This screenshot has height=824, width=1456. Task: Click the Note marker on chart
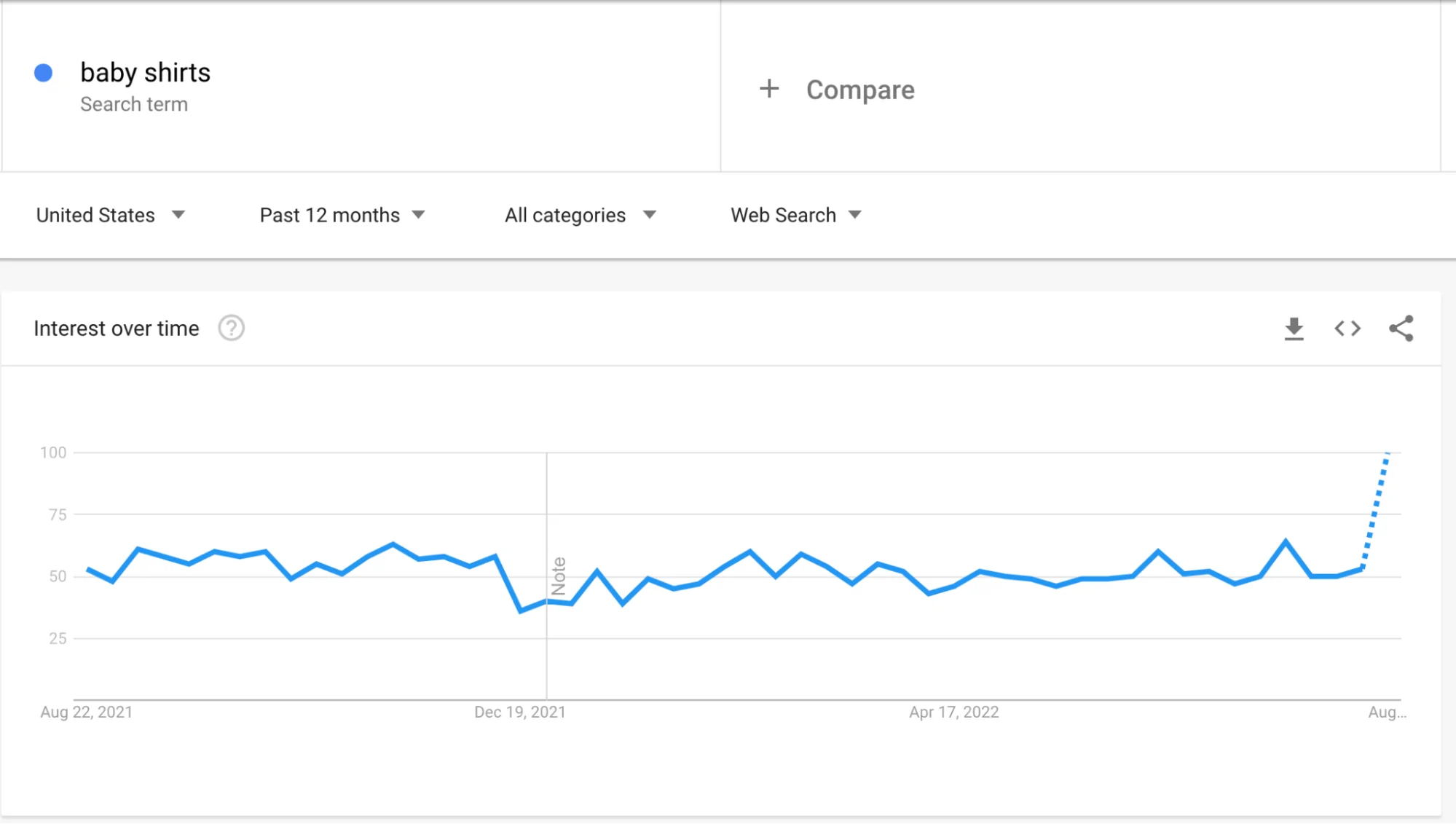pyautogui.click(x=559, y=576)
